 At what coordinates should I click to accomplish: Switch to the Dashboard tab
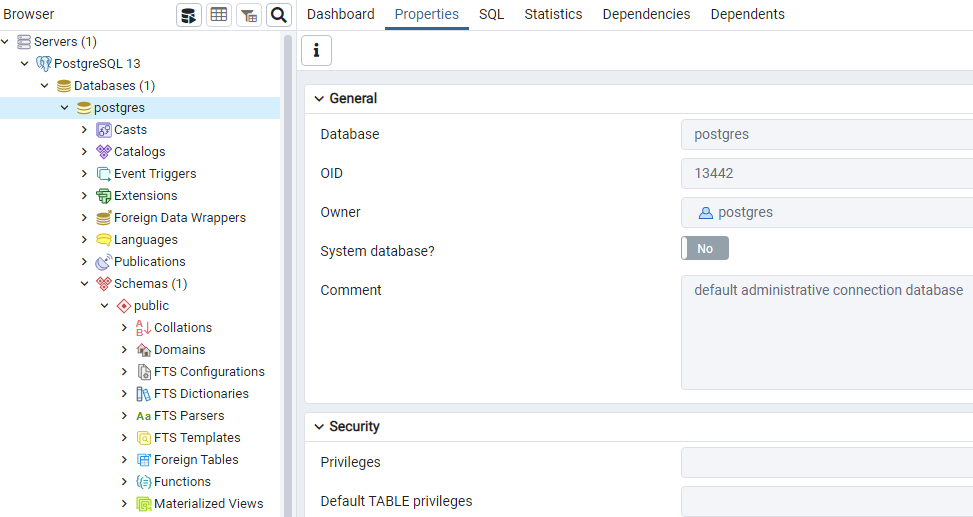(x=341, y=14)
